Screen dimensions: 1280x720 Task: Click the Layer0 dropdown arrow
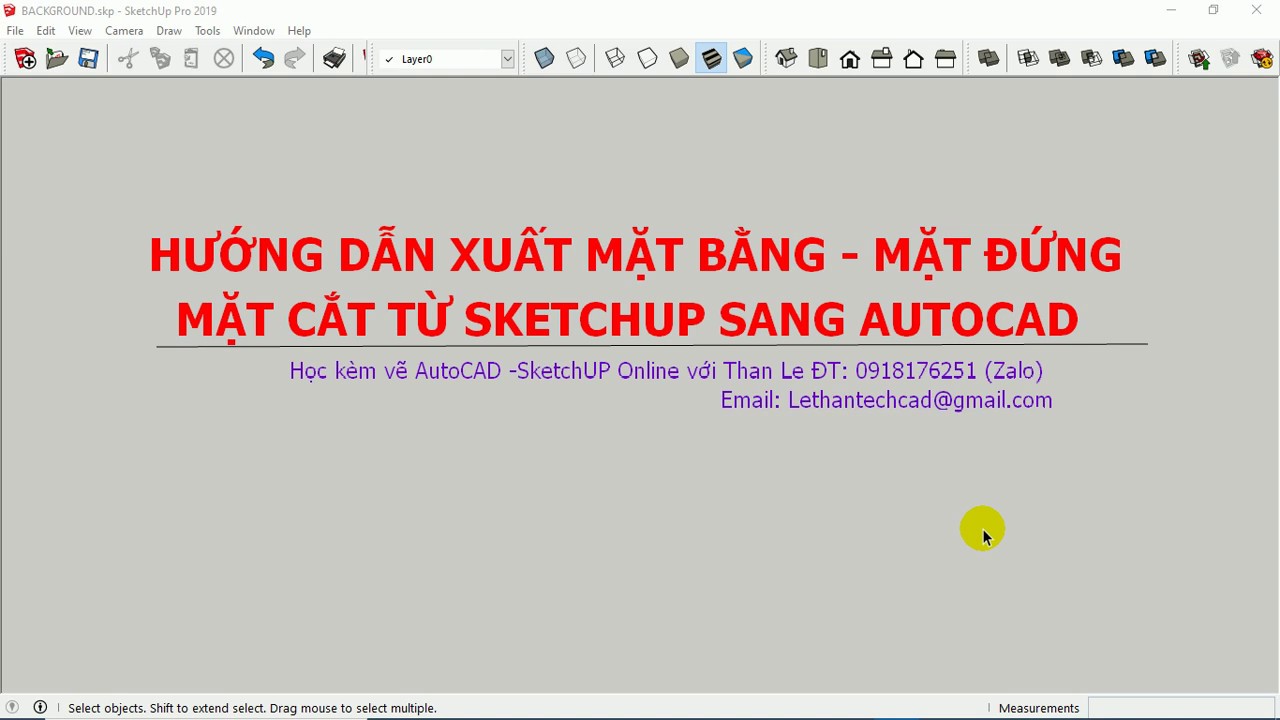point(508,59)
